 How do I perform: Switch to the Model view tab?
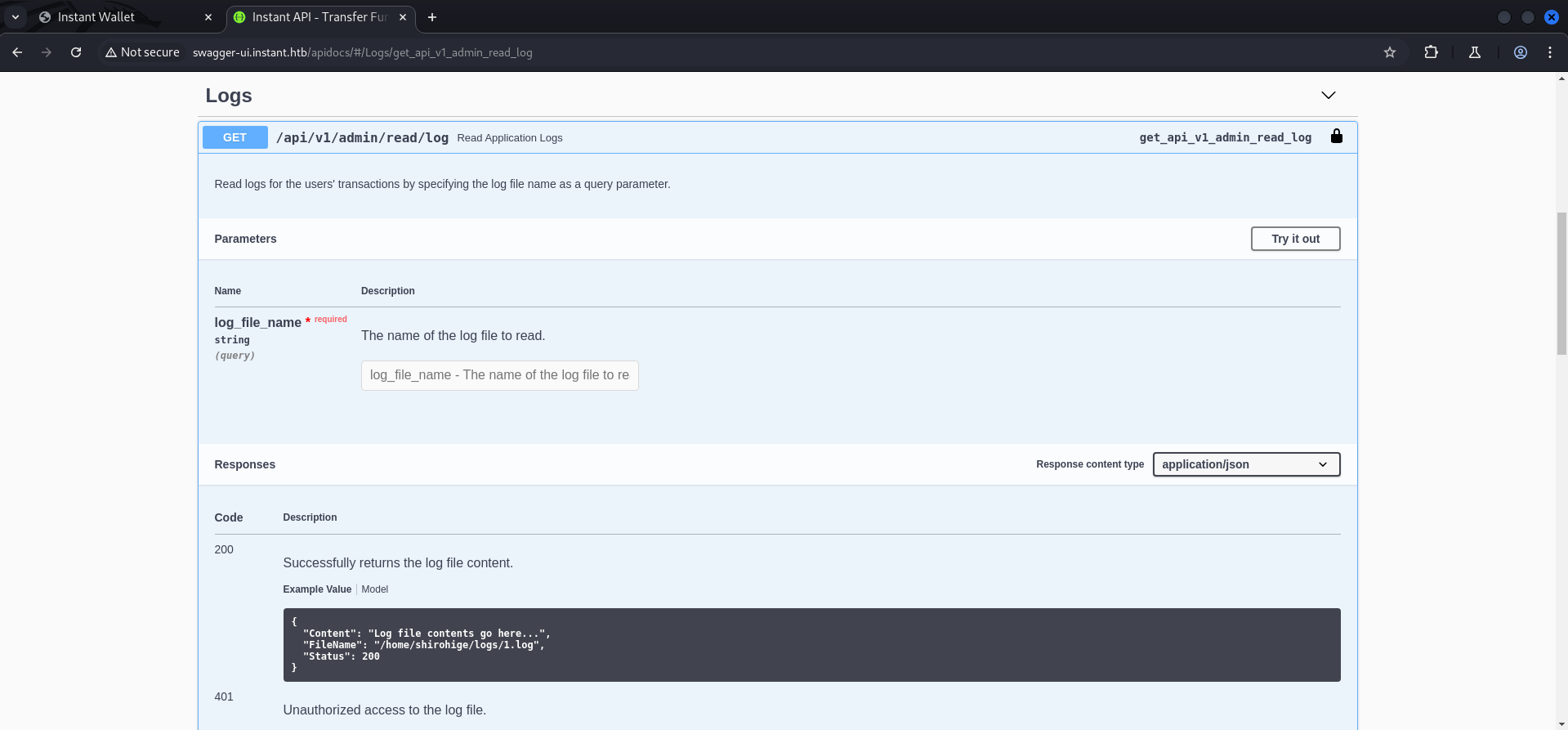pos(374,589)
